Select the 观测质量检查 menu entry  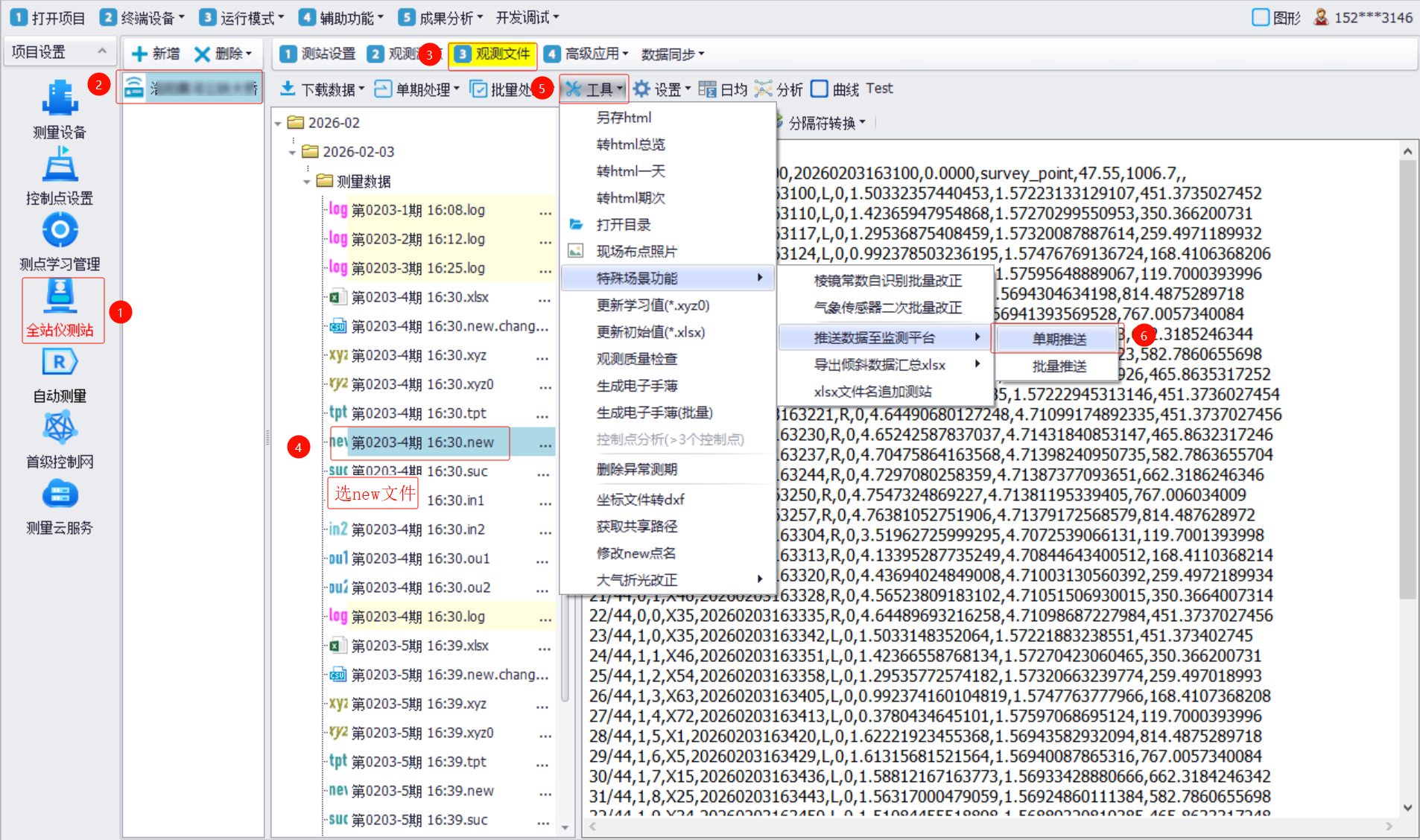click(636, 359)
